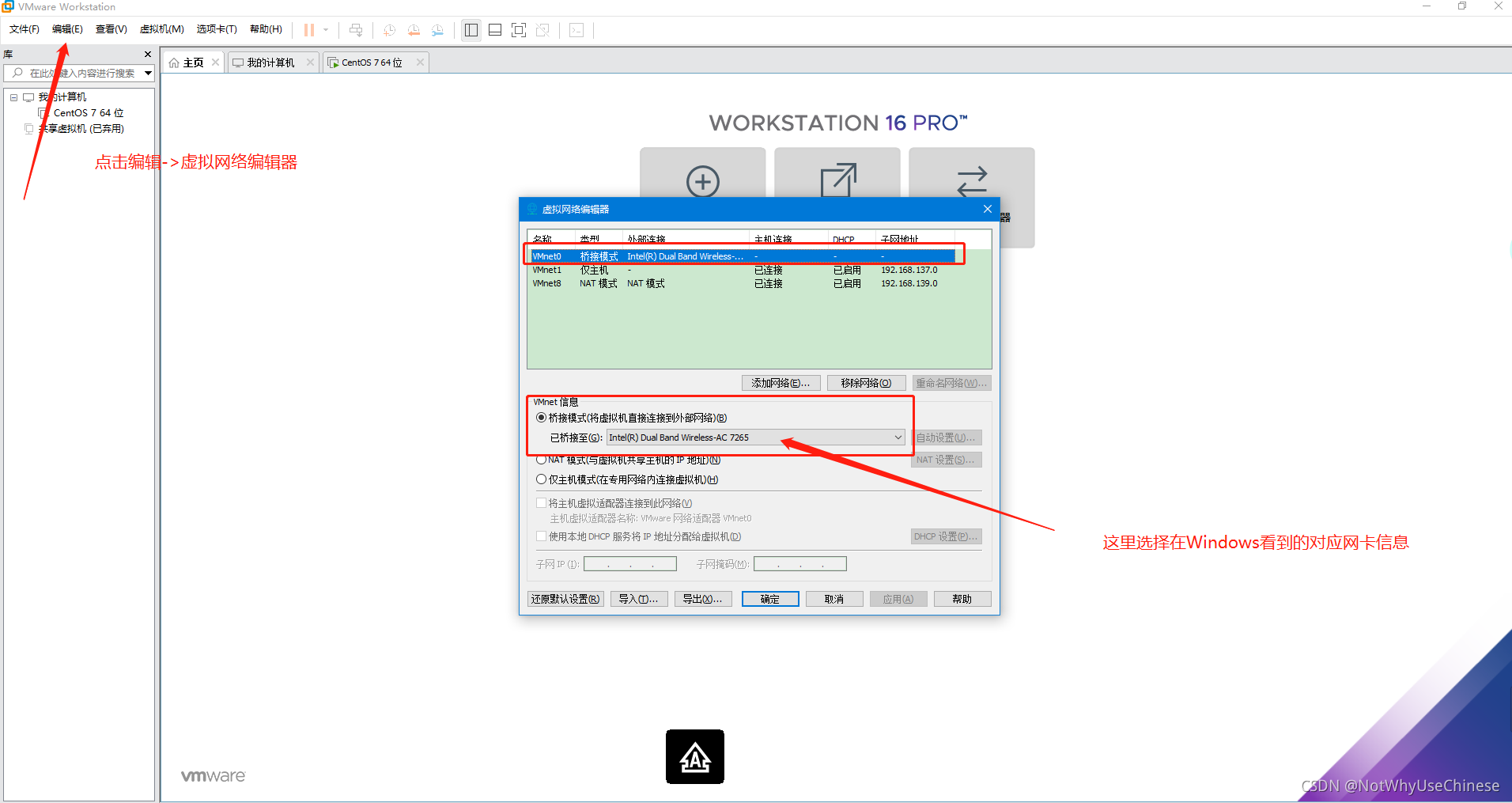Open the 编辑(E) menu
The width and height of the screenshot is (1512, 803).
67,29
